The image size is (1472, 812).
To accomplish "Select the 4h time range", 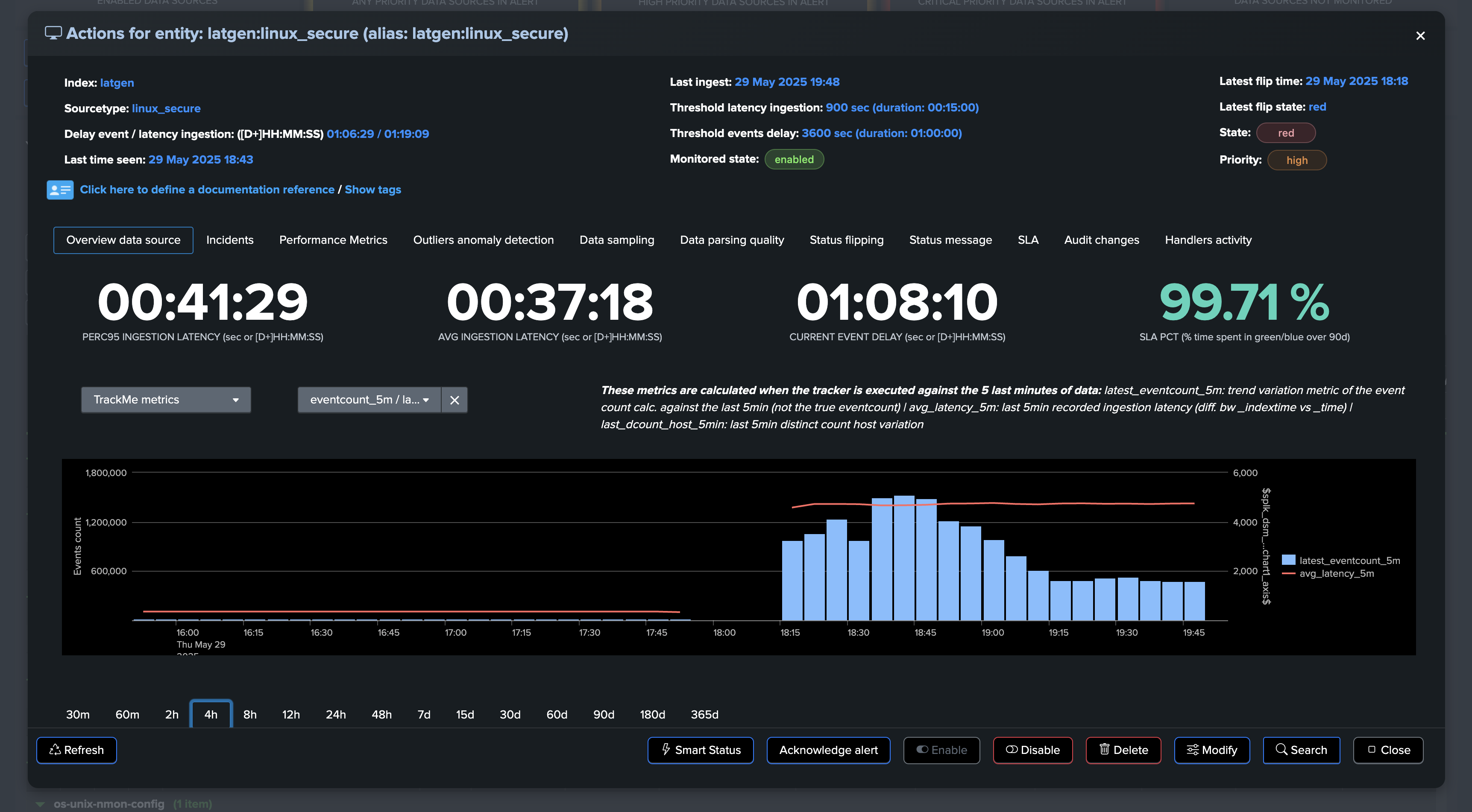I will [x=211, y=714].
